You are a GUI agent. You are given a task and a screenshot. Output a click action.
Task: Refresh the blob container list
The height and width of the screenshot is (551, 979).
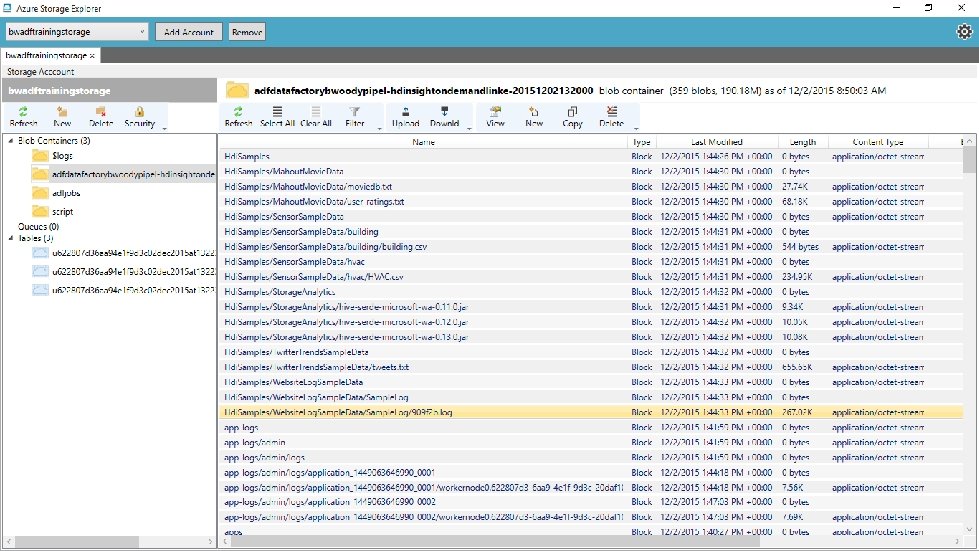pos(238,117)
